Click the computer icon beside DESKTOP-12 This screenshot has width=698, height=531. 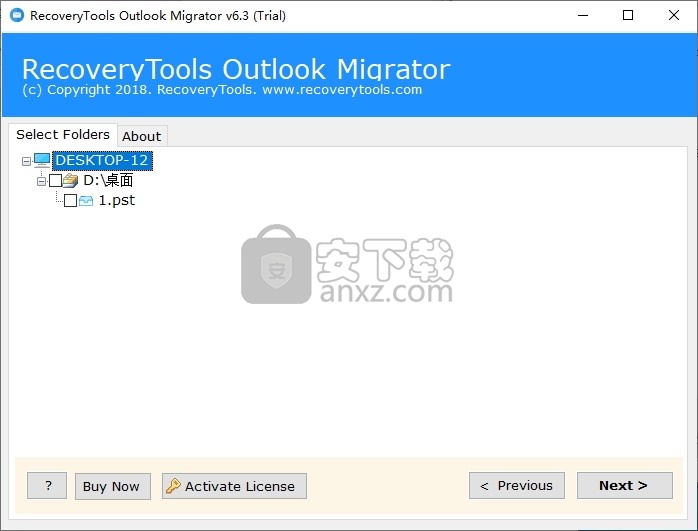42,160
